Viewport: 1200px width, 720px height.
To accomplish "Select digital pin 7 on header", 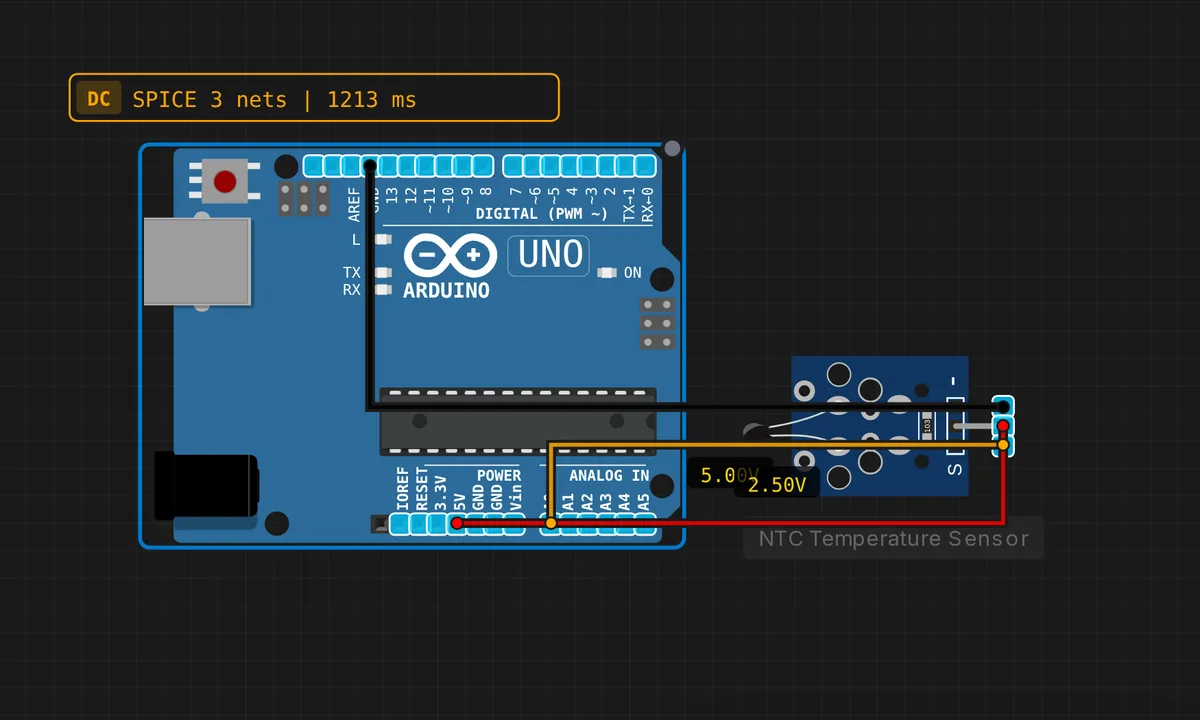I will [x=513, y=166].
